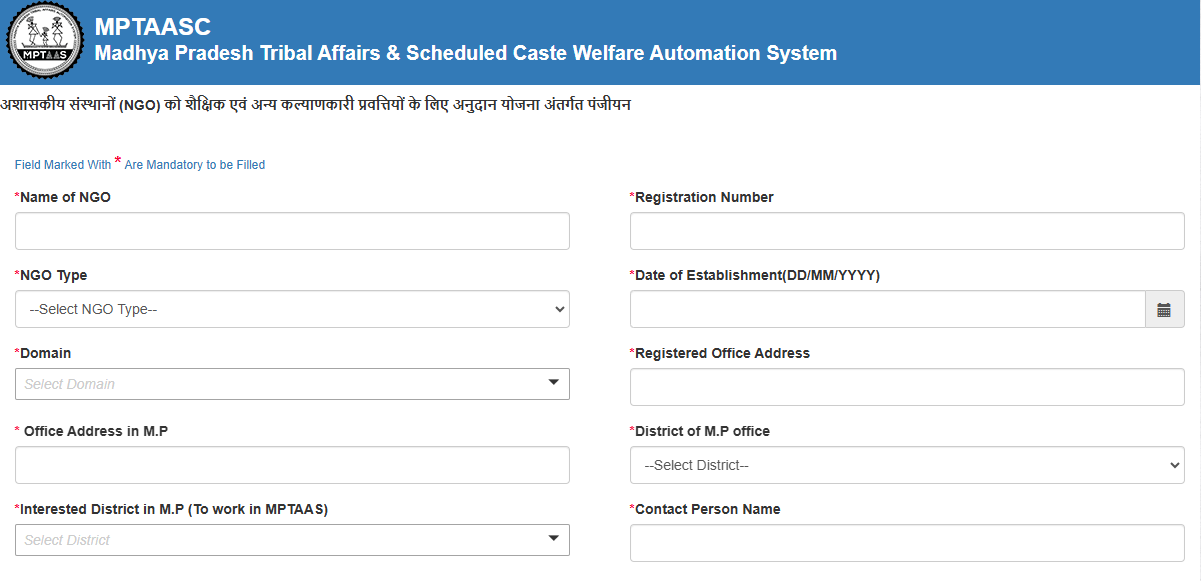Click the Contact Person Name field
Viewport: 1201px width, 581px height.
[x=906, y=542]
